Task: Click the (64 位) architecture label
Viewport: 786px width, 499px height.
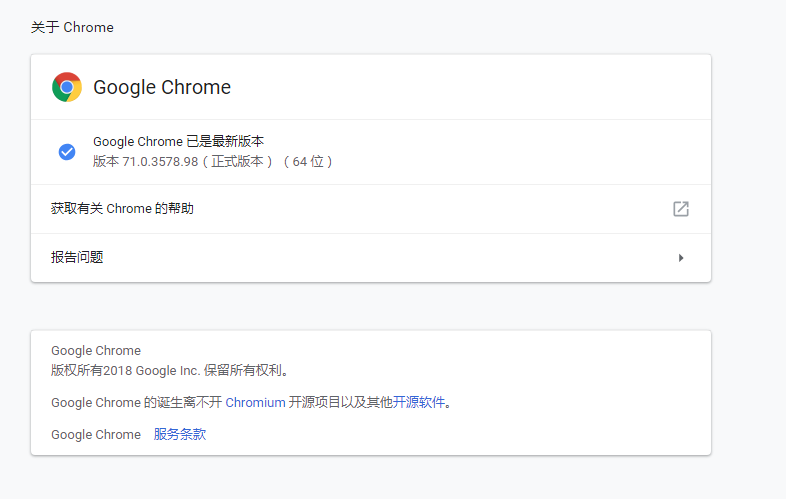Action: pos(308,161)
